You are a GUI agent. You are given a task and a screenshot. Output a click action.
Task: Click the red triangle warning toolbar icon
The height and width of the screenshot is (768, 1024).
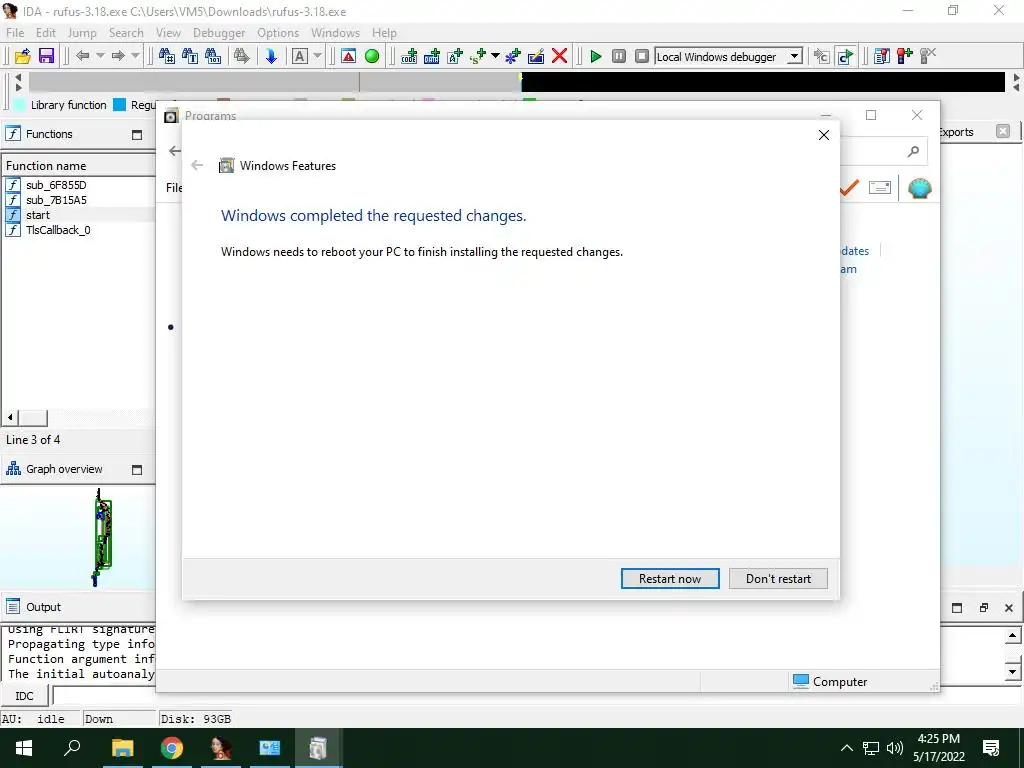pos(348,56)
